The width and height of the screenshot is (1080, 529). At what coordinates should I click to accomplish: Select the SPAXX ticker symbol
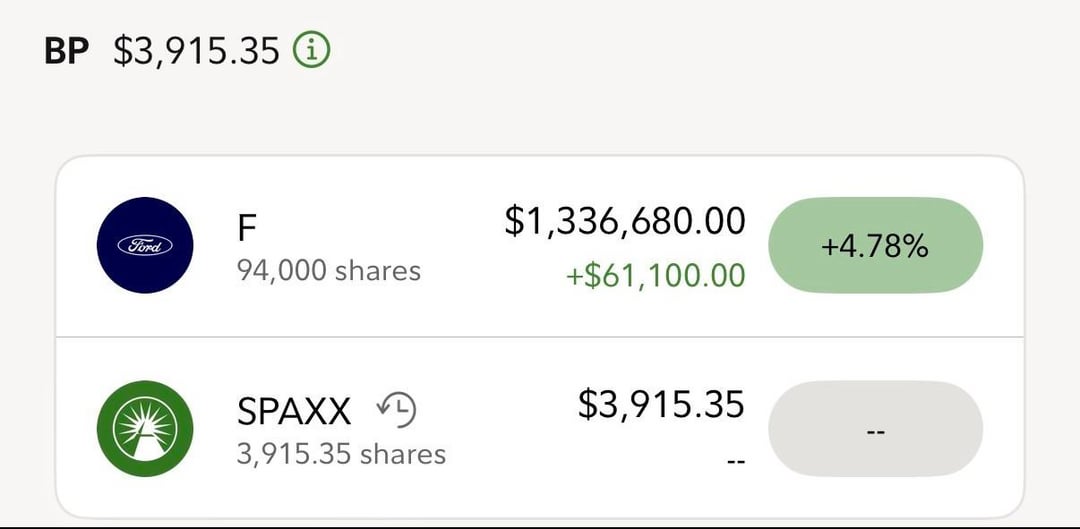pos(294,412)
